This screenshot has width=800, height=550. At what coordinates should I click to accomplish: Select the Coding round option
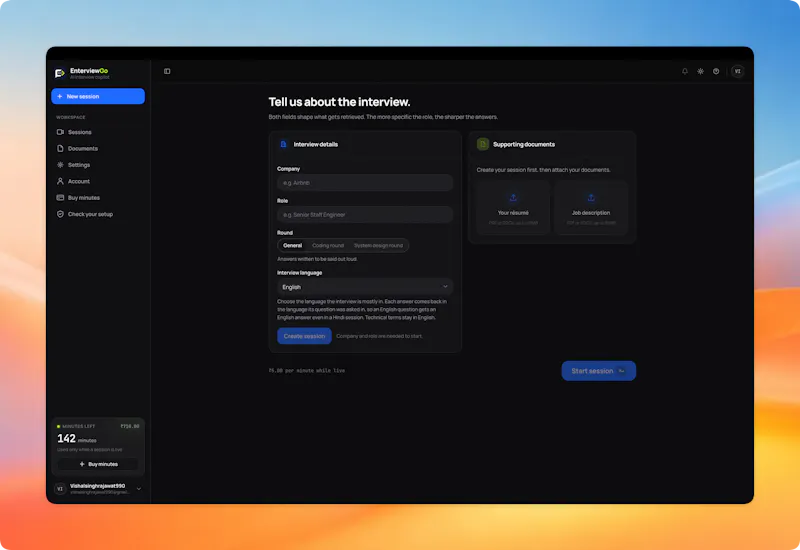click(x=328, y=245)
